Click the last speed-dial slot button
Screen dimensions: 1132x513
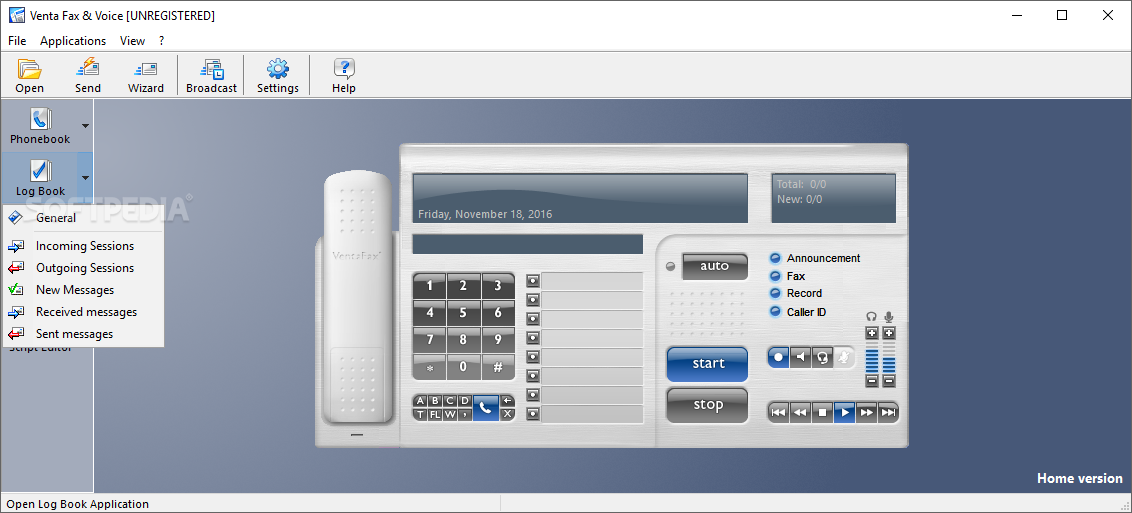click(533, 414)
